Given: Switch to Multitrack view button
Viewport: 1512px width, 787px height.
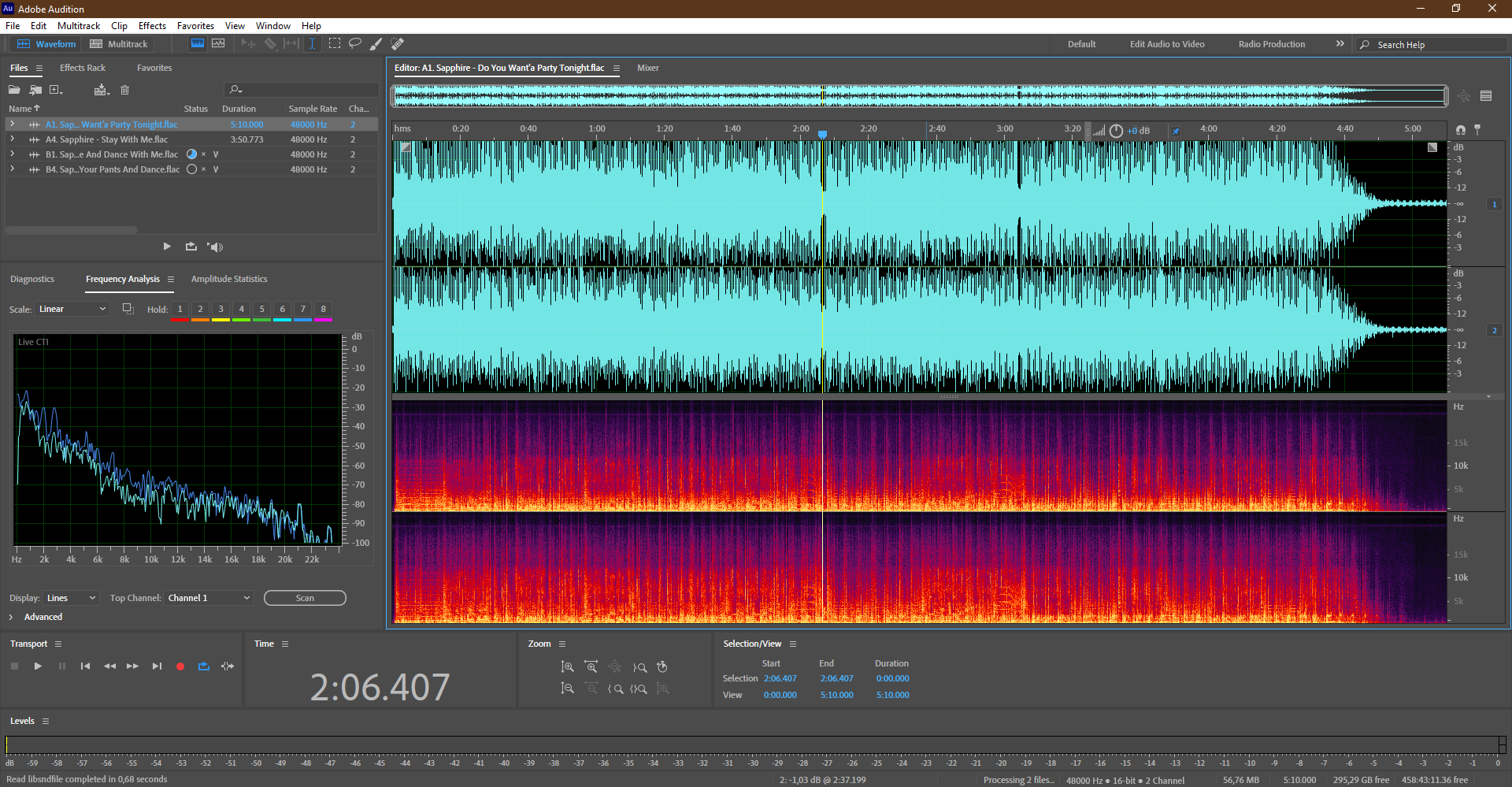Looking at the screenshot, I should tap(119, 44).
